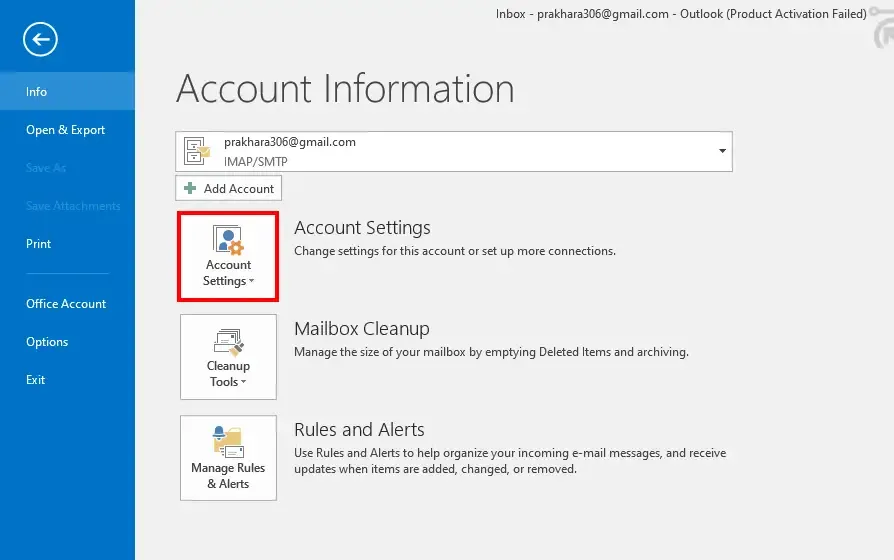Open Outlook Options
The image size is (894, 560).
(x=47, y=342)
